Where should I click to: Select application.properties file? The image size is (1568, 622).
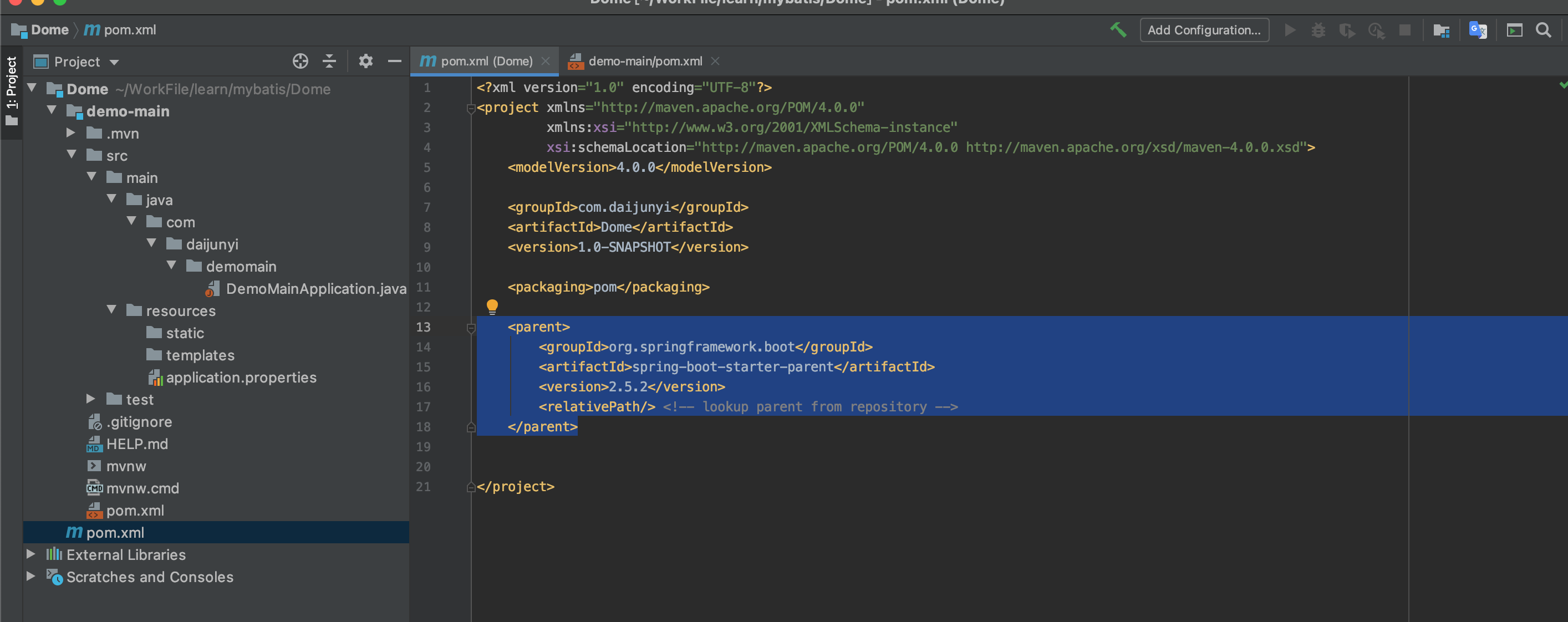(x=232, y=378)
